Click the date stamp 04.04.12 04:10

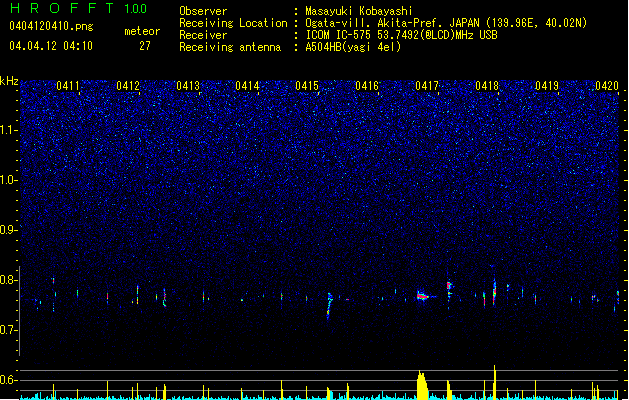[51, 46]
